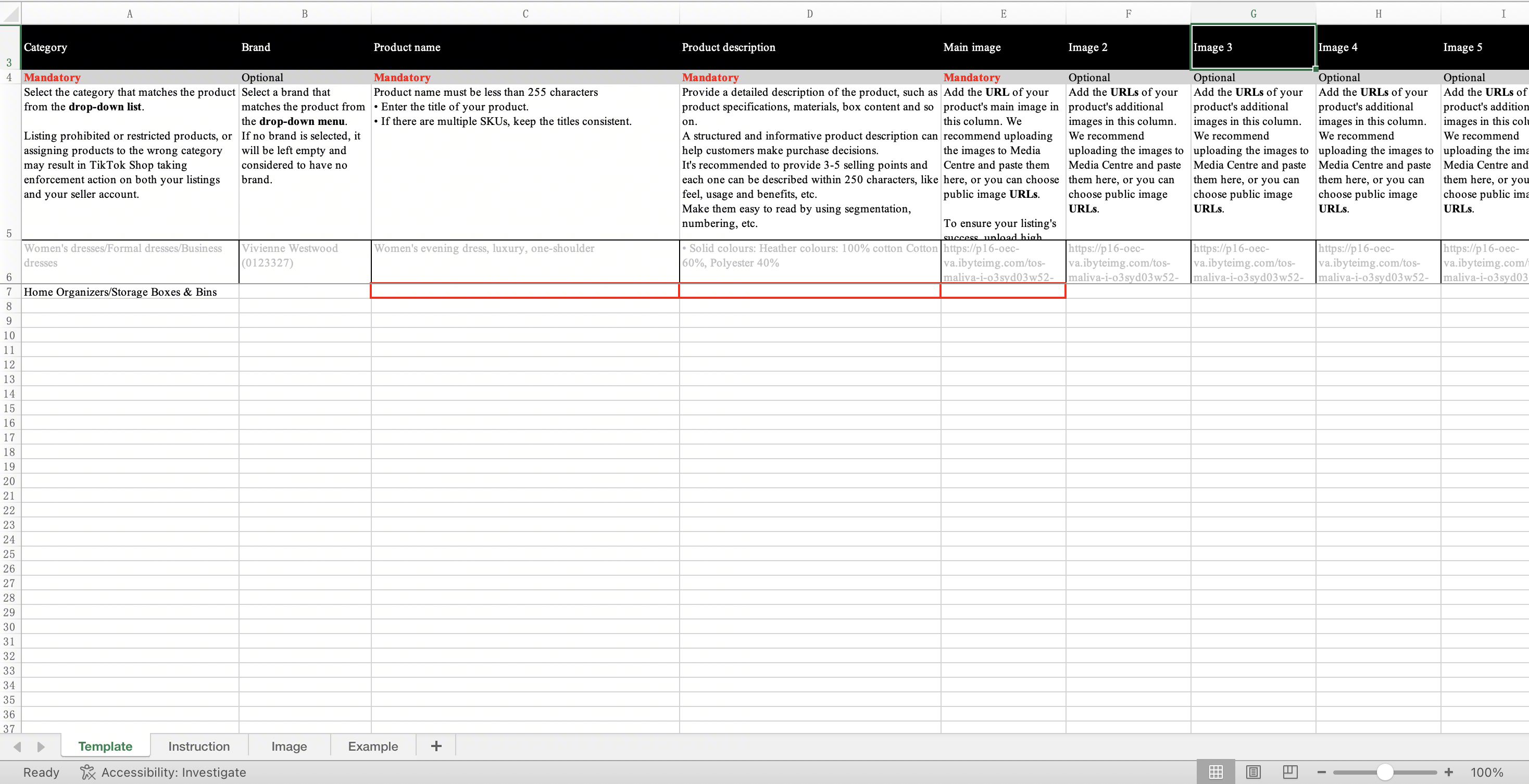1529x784 pixels.
Task: Open the Image sheet tab
Action: (x=289, y=746)
